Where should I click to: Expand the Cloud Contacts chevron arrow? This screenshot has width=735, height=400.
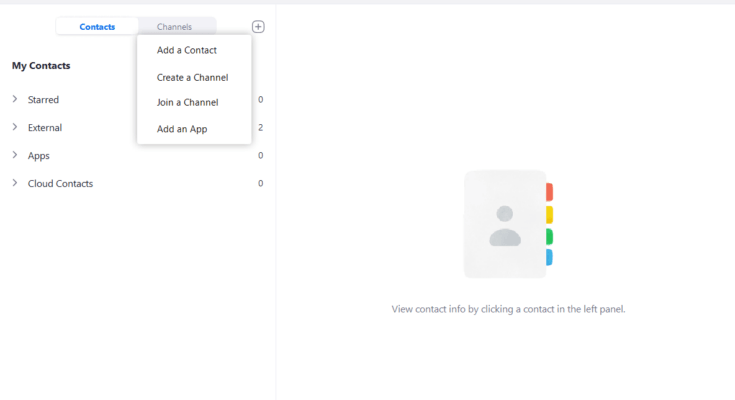coord(15,183)
